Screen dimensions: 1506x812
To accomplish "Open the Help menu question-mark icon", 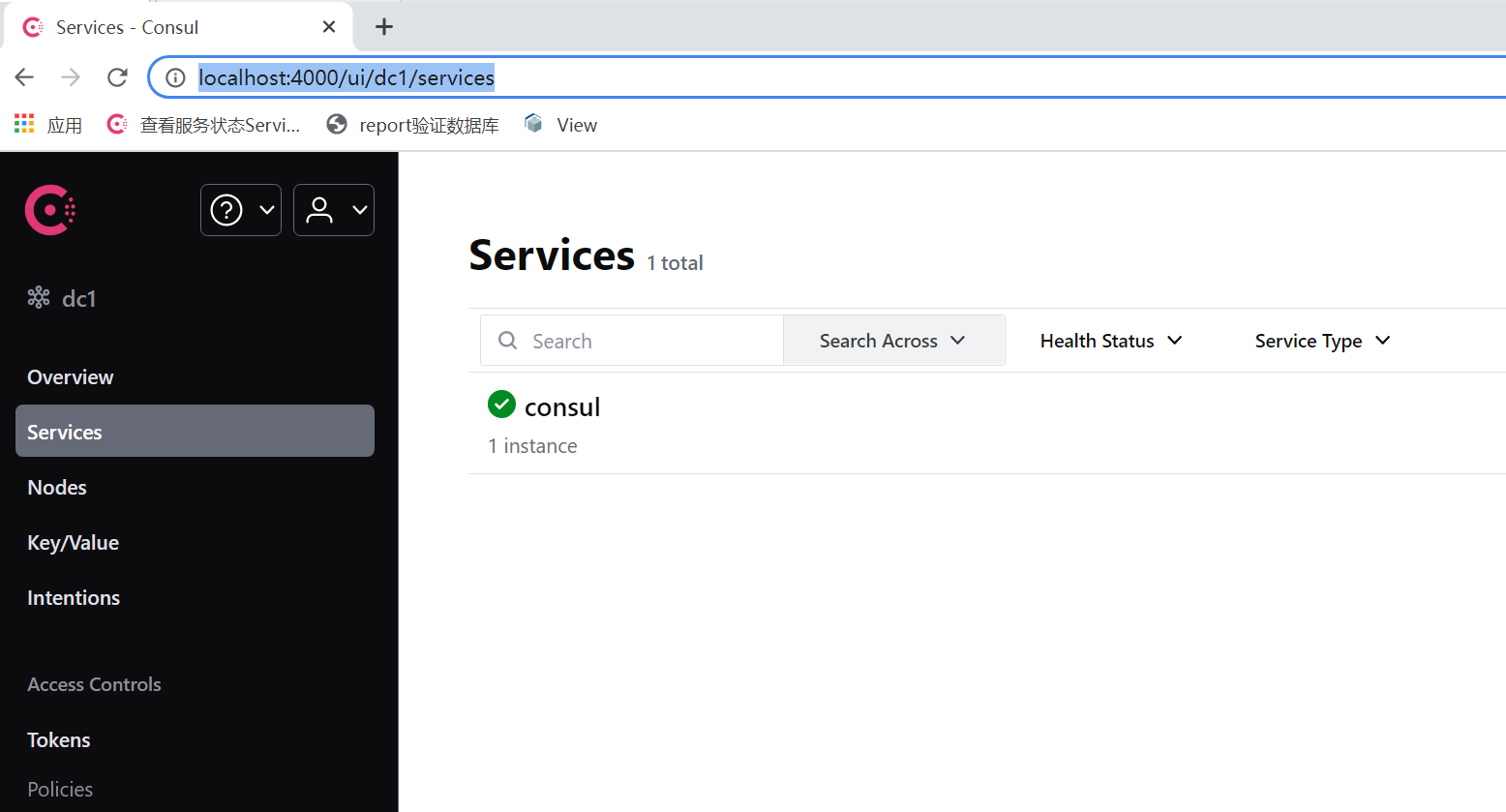I will click(226, 210).
